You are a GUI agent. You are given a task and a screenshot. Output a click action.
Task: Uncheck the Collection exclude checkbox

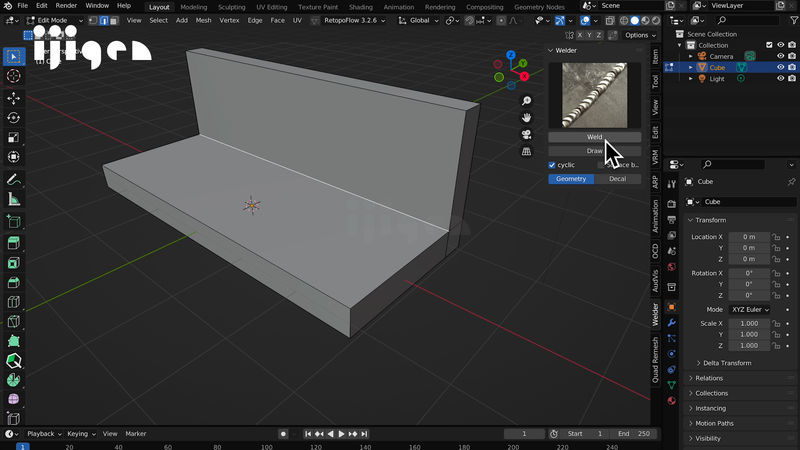point(769,45)
